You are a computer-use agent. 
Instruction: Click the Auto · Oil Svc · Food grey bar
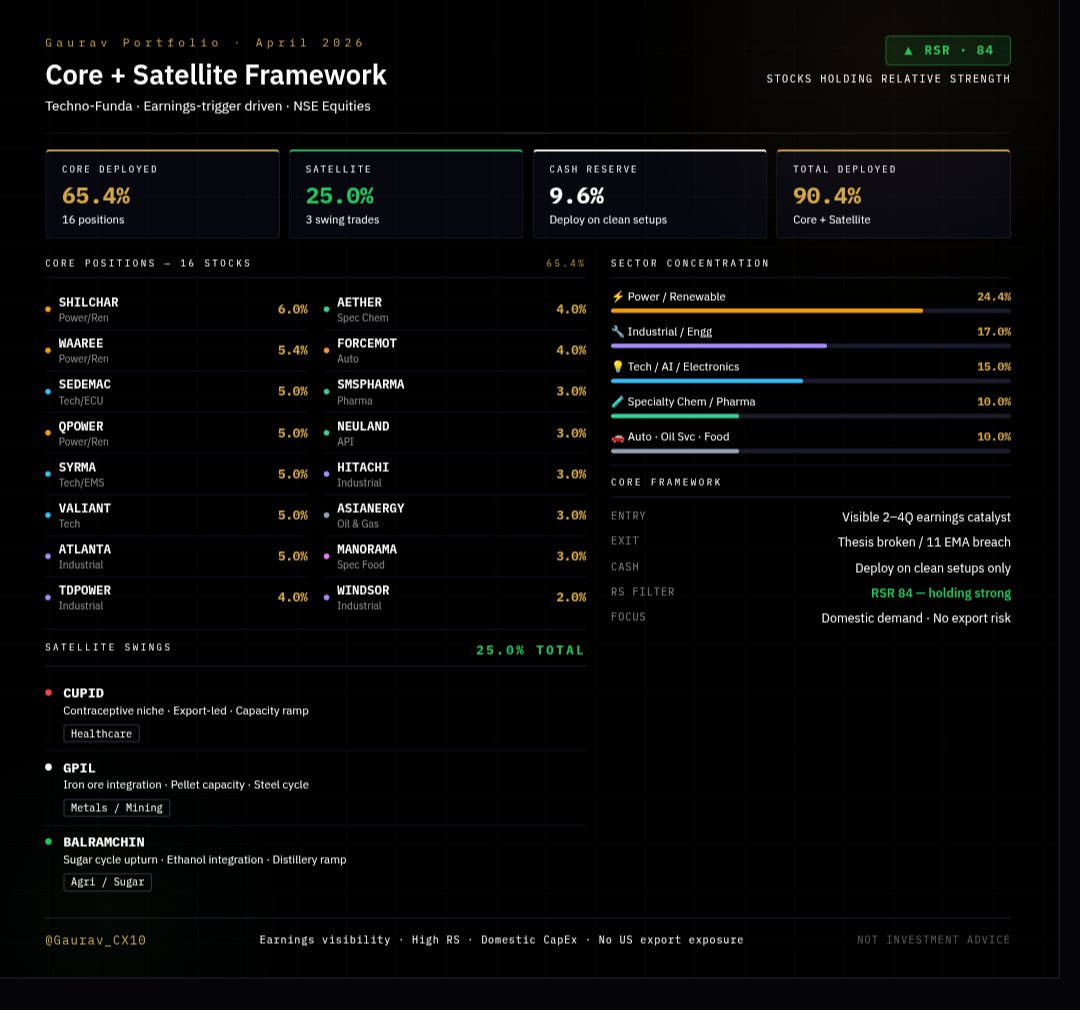[674, 451]
